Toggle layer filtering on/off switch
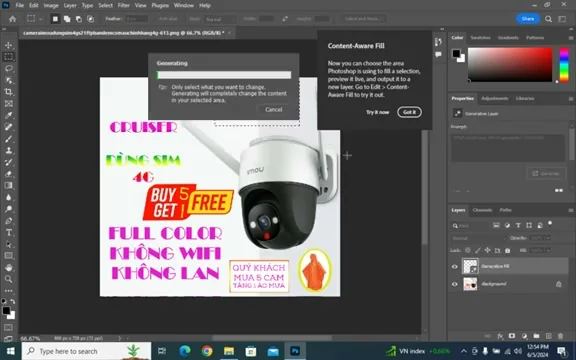The height and width of the screenshot is (360, 576). 550,223
